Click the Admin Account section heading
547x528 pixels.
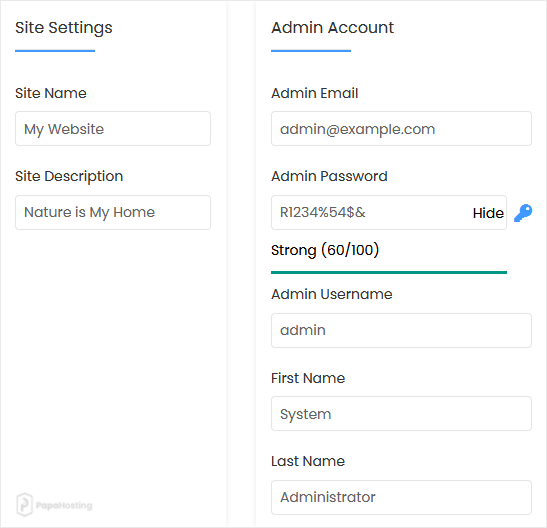point(332,28)
